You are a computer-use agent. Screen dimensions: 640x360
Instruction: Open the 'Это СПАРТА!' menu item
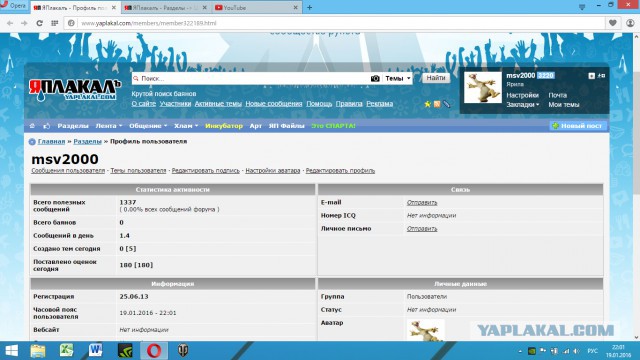click(333, 126)
